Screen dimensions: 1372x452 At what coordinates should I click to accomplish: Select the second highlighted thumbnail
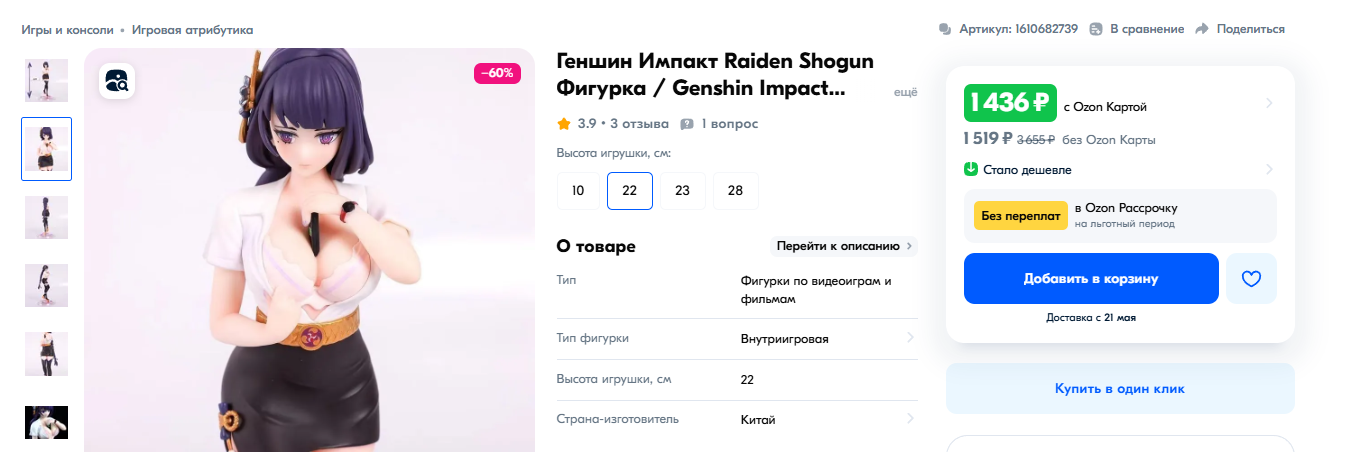click(x=46, y=149)
